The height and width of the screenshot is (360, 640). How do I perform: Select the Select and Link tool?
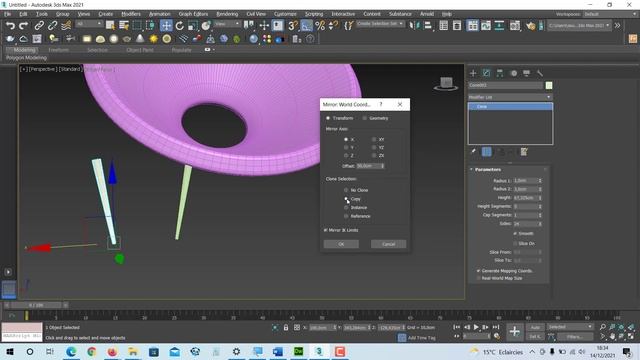pyautogui.click(x=39, y=26)
